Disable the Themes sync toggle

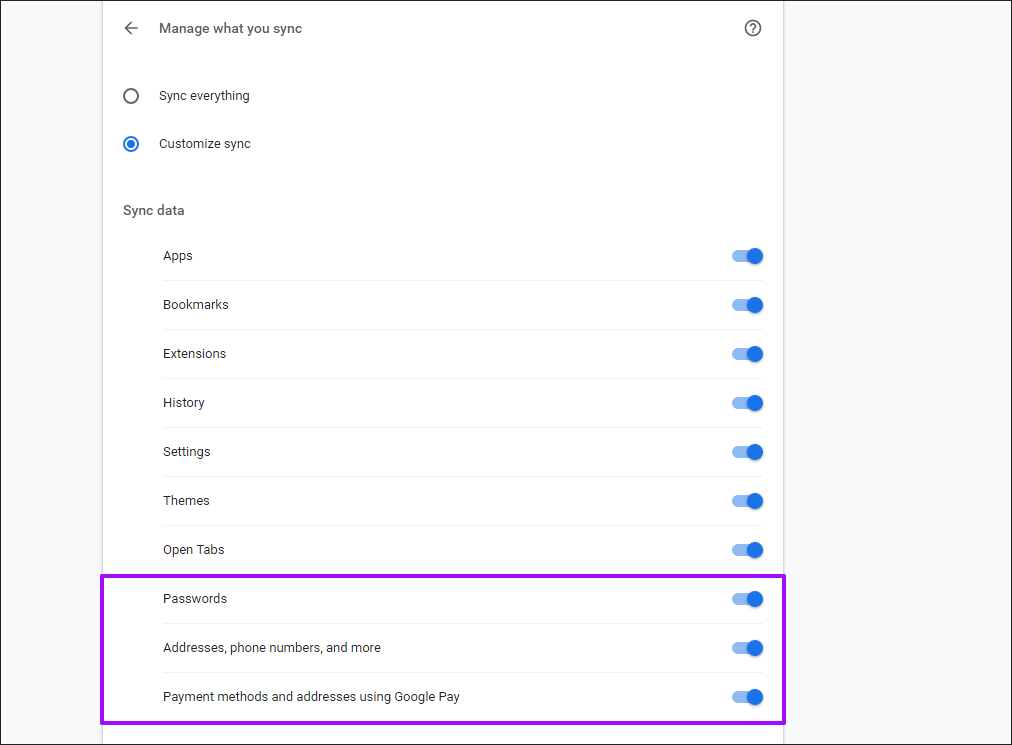[747, 501]
